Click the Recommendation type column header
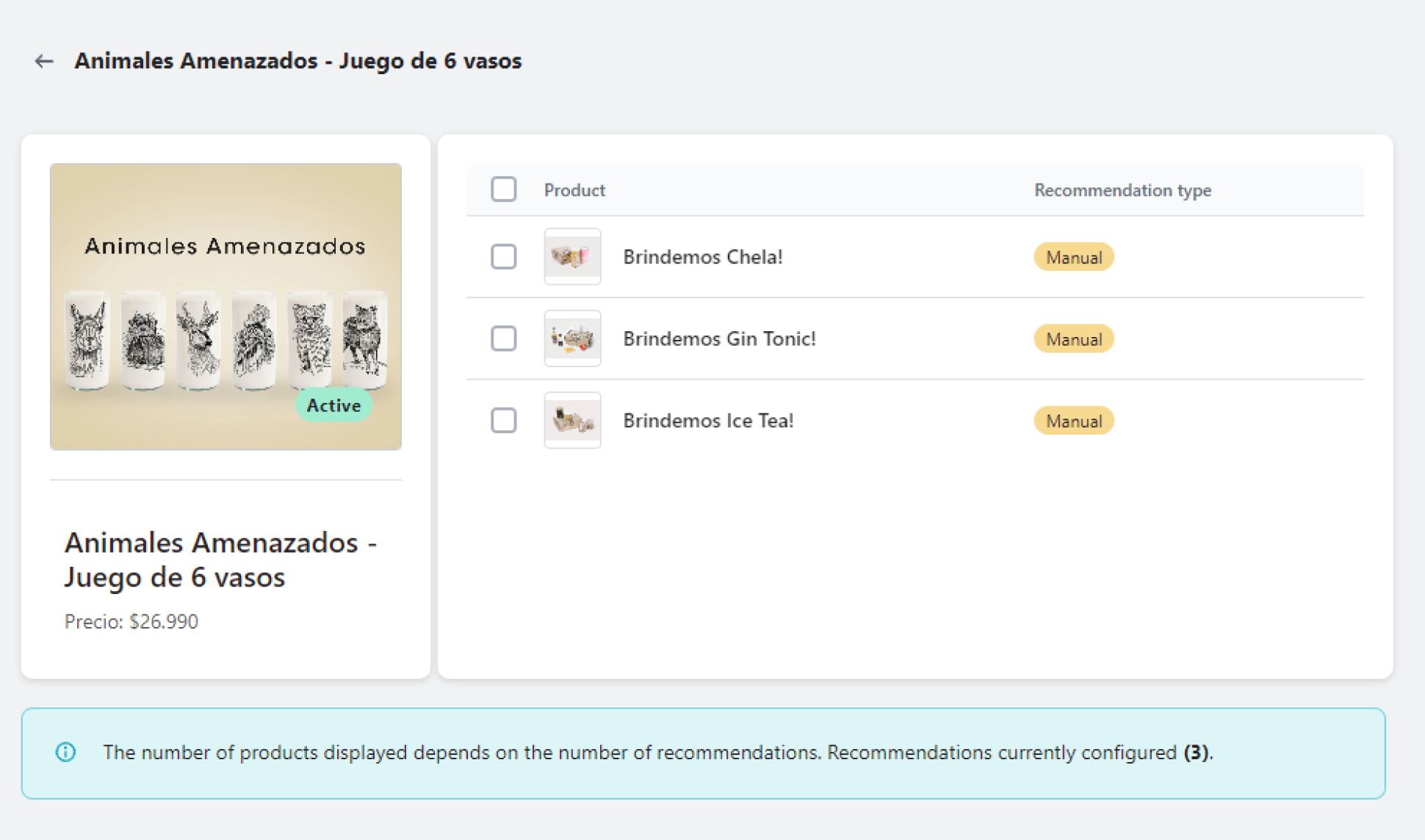The width and height of the screenshot is (1425, 840). pos(1122,190)
